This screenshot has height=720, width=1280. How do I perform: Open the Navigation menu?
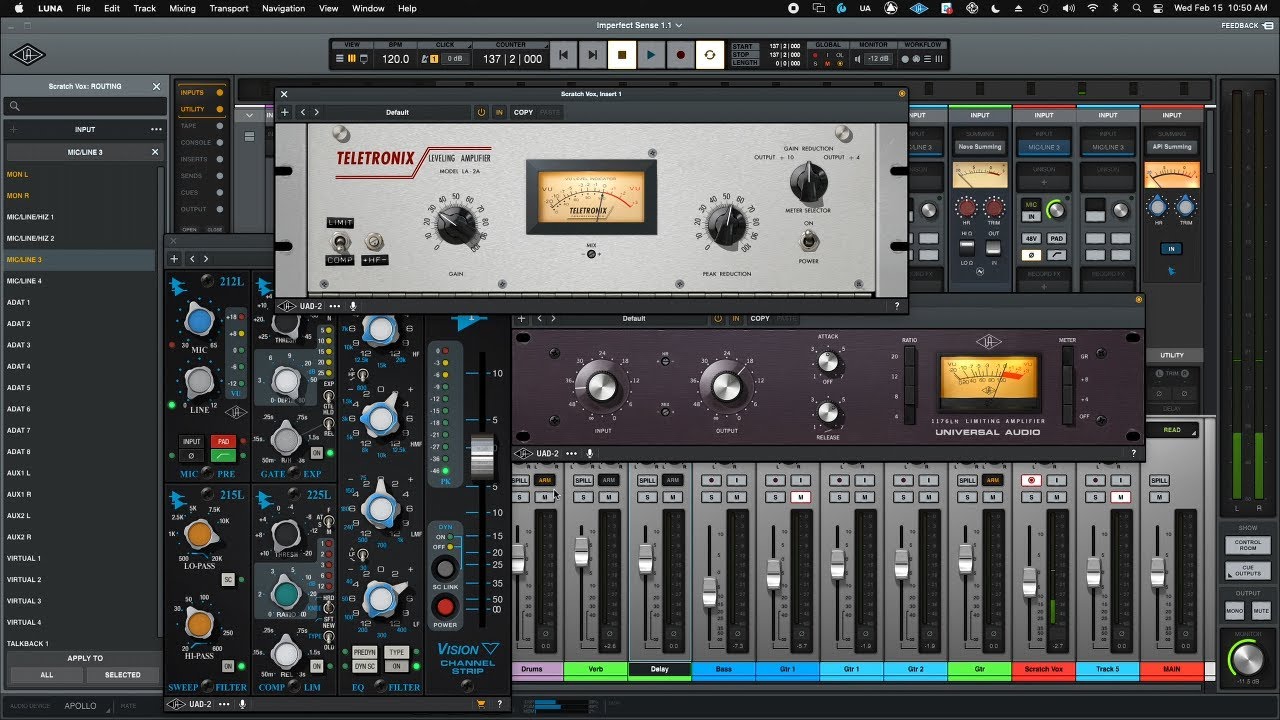284,8
